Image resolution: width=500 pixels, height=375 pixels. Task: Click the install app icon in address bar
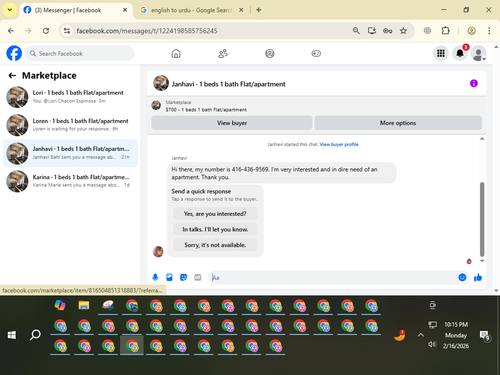click(372, 31)
